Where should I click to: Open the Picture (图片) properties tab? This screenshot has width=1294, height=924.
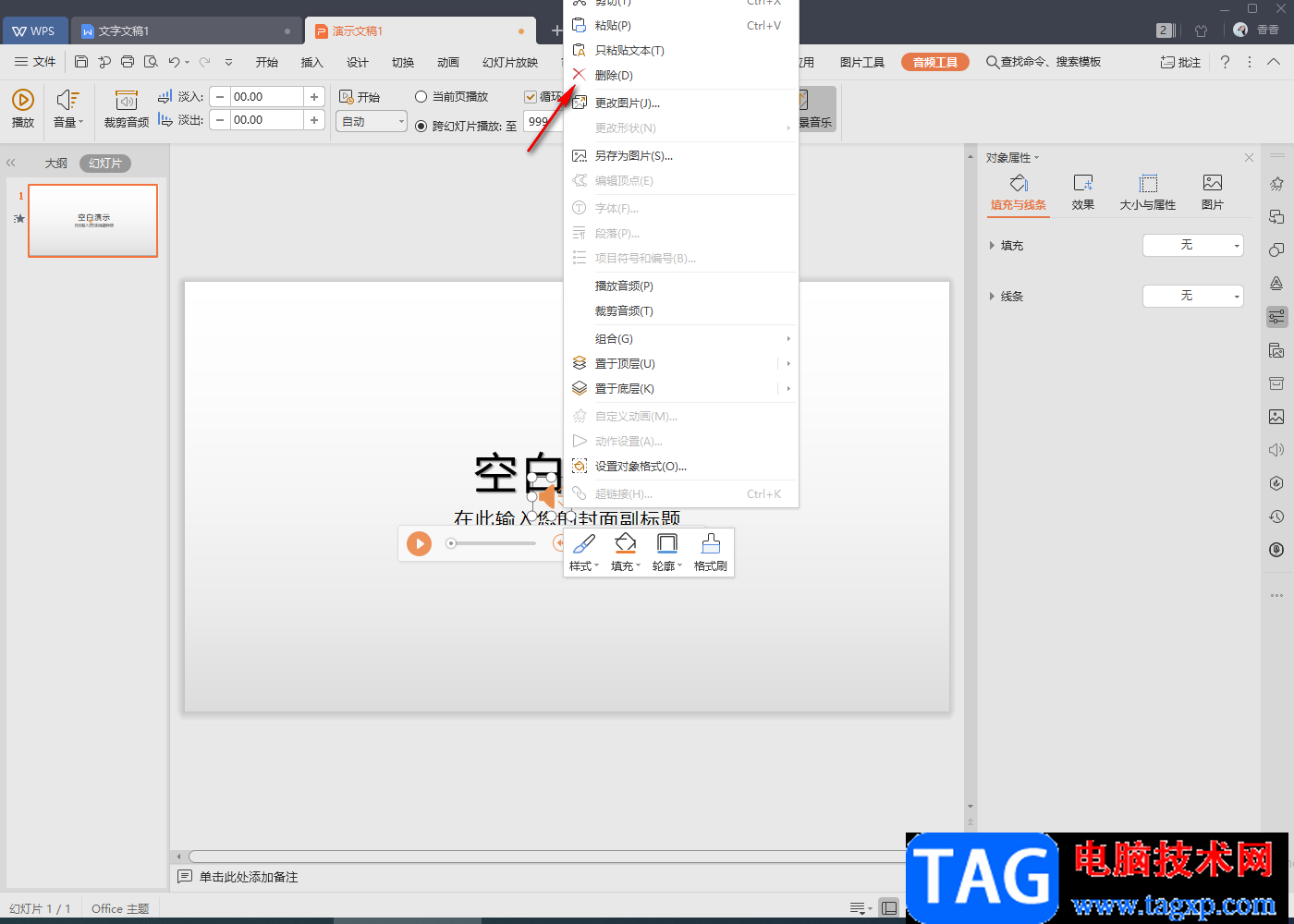tap(1213, 192)
